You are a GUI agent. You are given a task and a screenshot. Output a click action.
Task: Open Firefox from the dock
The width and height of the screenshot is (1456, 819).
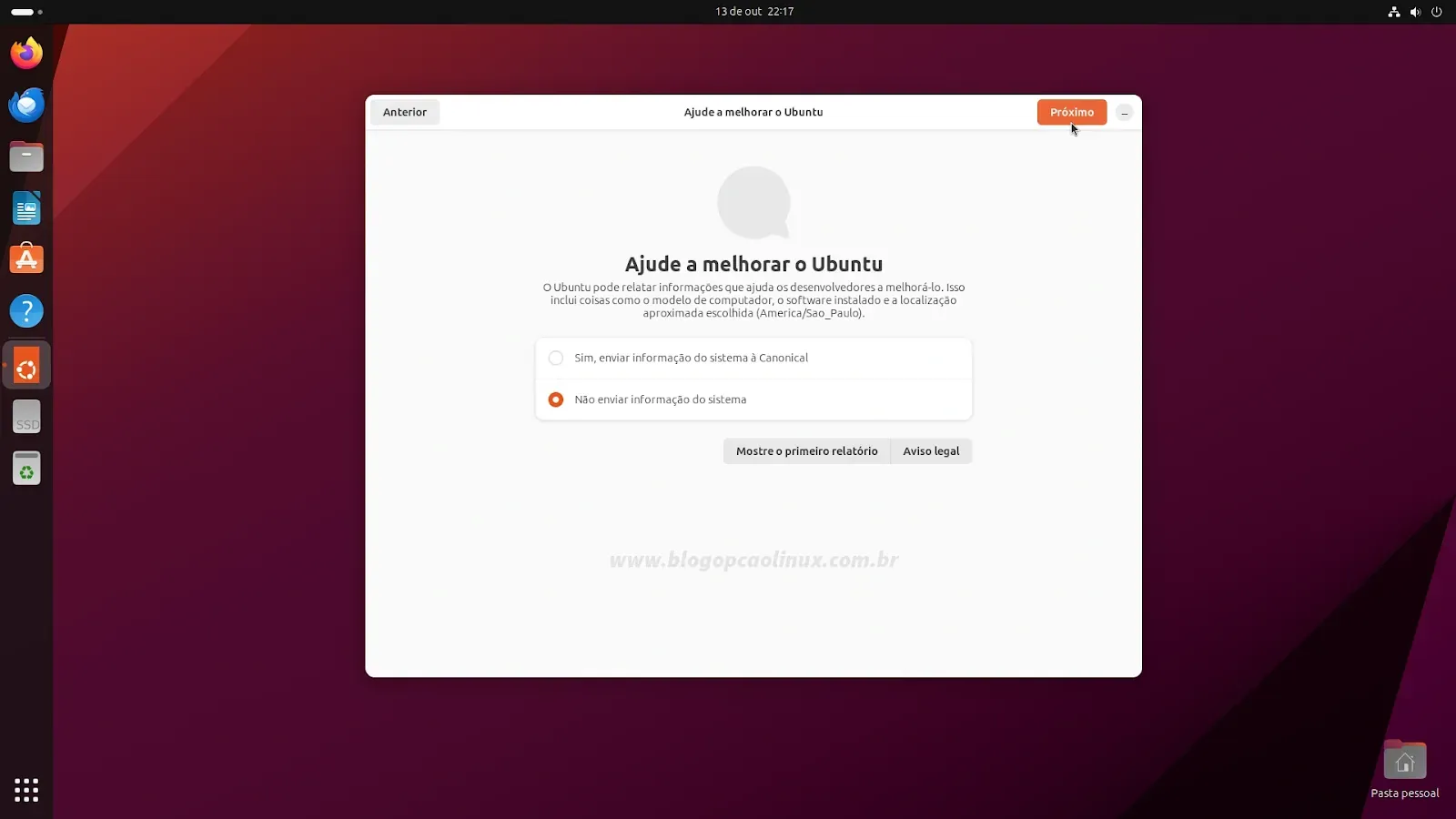[26, 53]
